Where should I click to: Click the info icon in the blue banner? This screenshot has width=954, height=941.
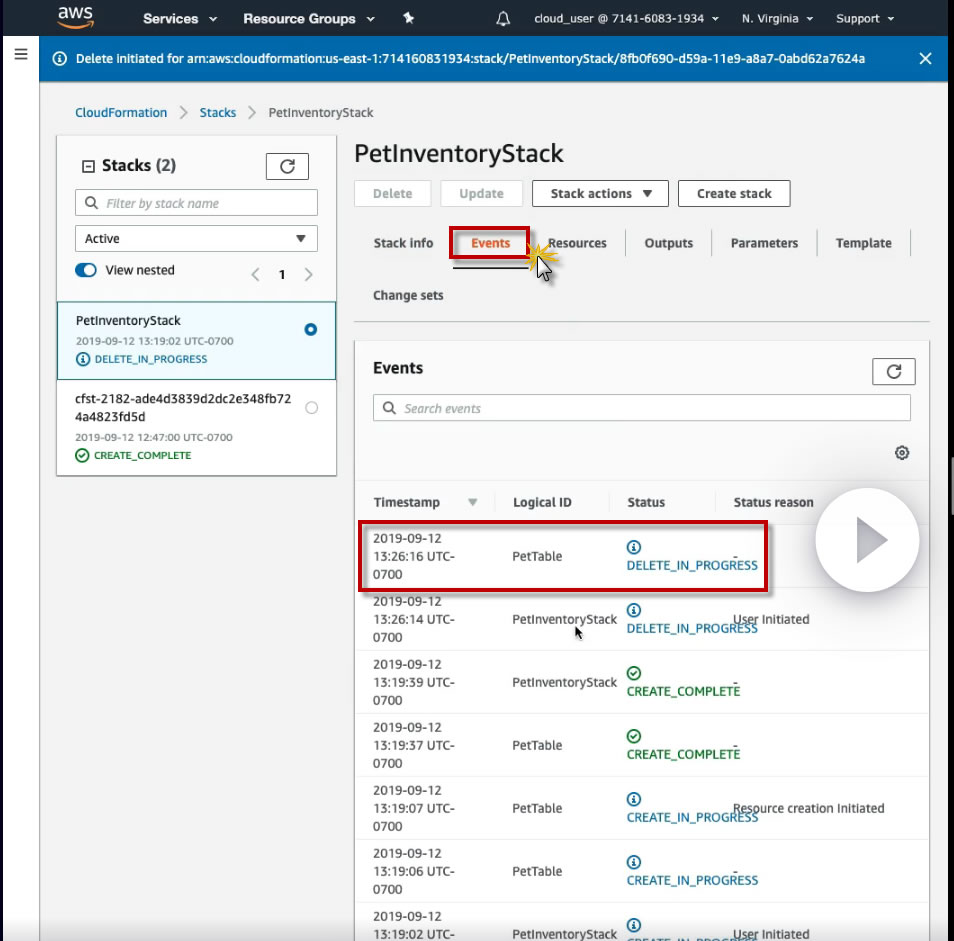pos(60,58)
